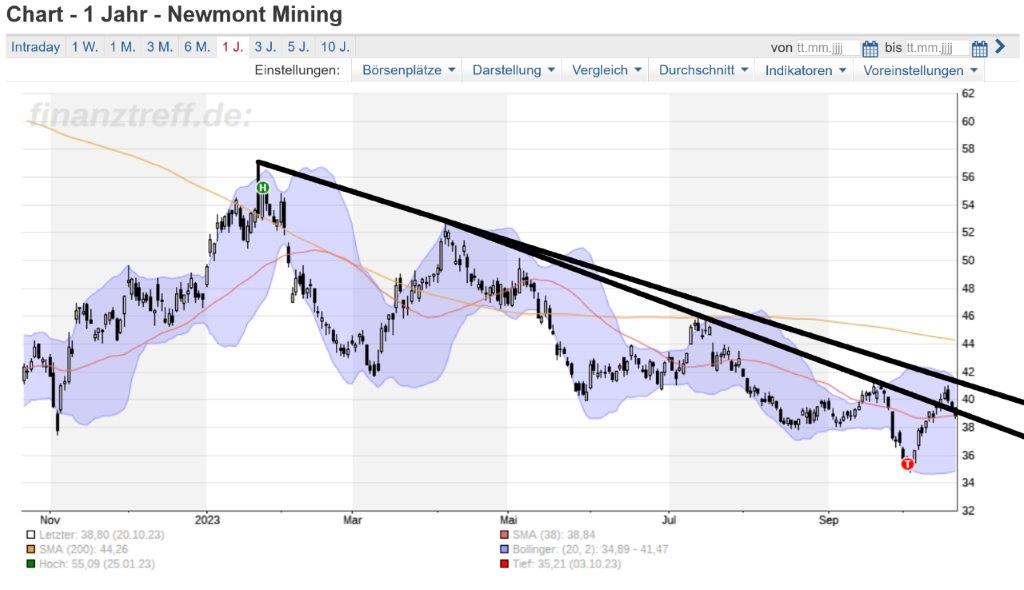The width and height of the screenshot is (1024, 590).
Task: Click the 'SMA (200): 44,26' legend text
Action: coord(84,549)
